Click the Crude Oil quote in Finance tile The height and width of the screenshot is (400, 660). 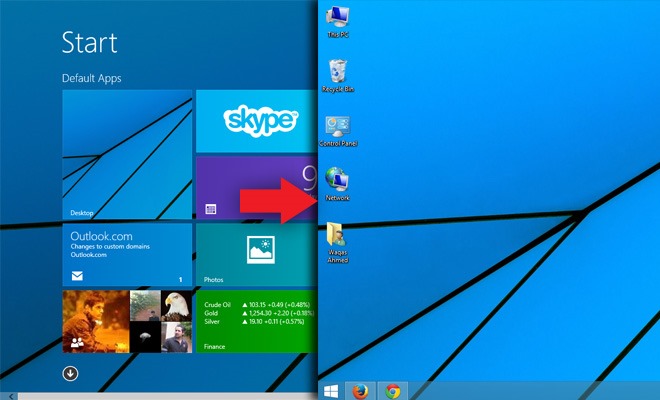point(257,304)
